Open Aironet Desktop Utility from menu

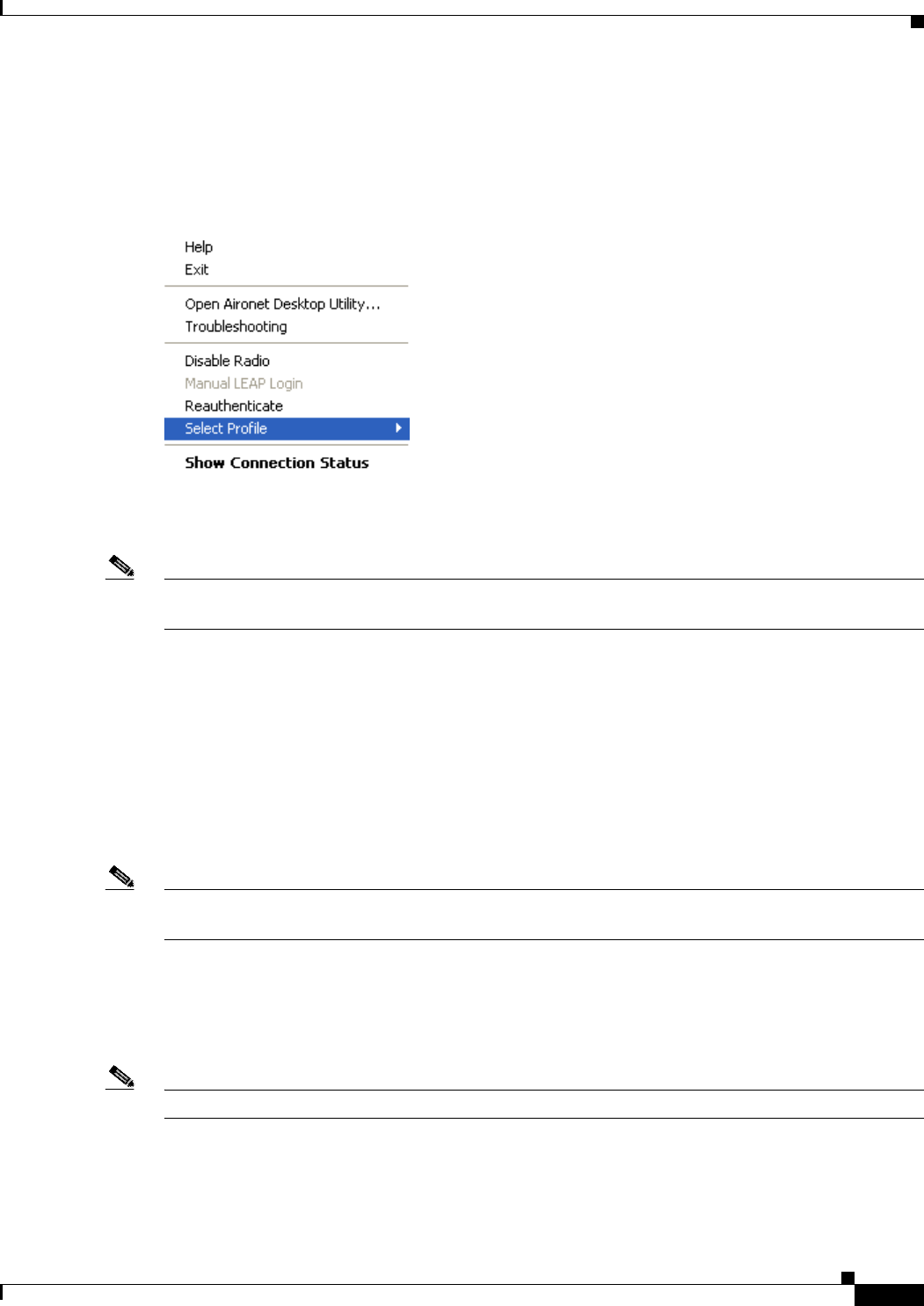[282, 304]
